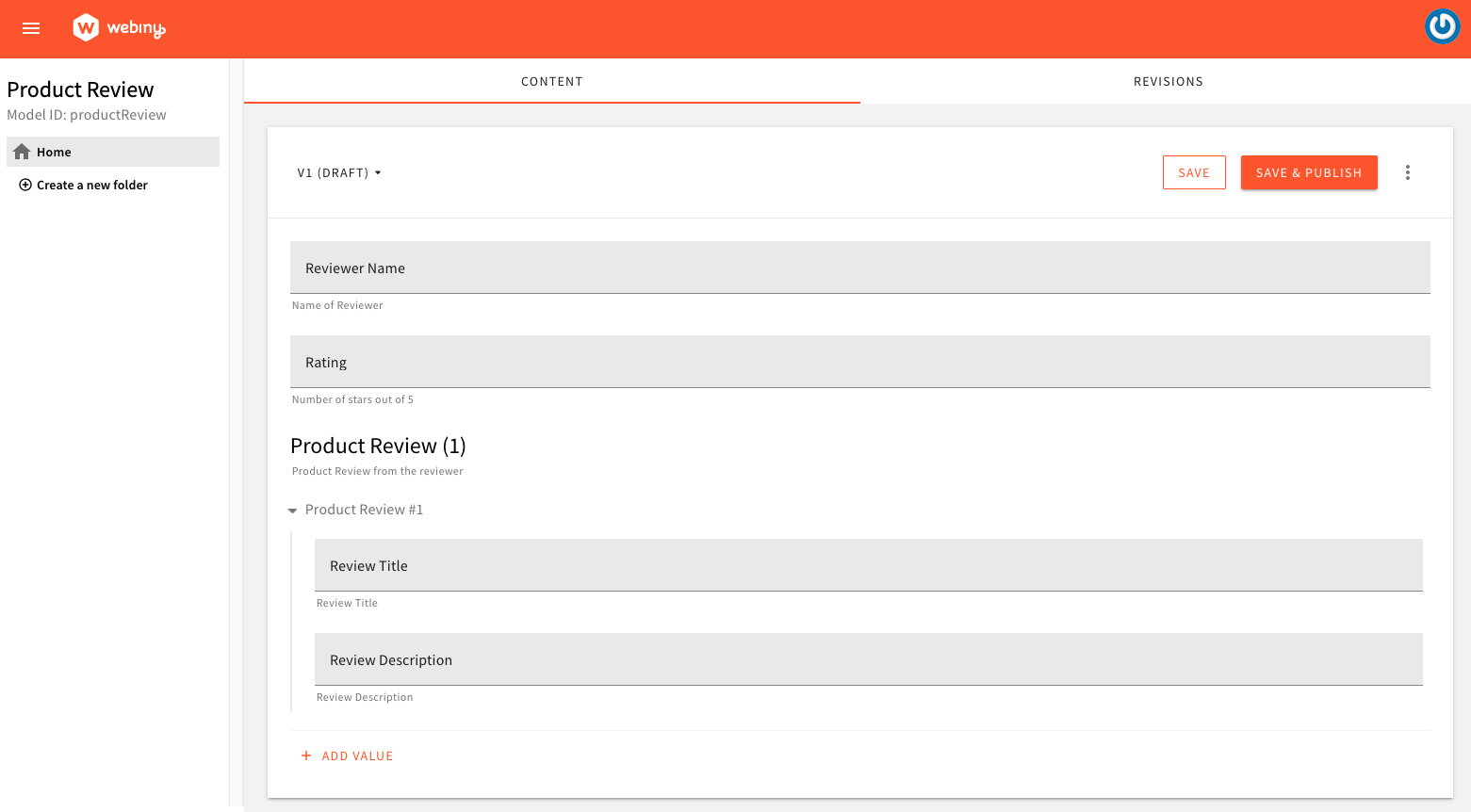The image size is (1471, 812).
Task: Click the Review Description input
Action: [x=867, y=659]
